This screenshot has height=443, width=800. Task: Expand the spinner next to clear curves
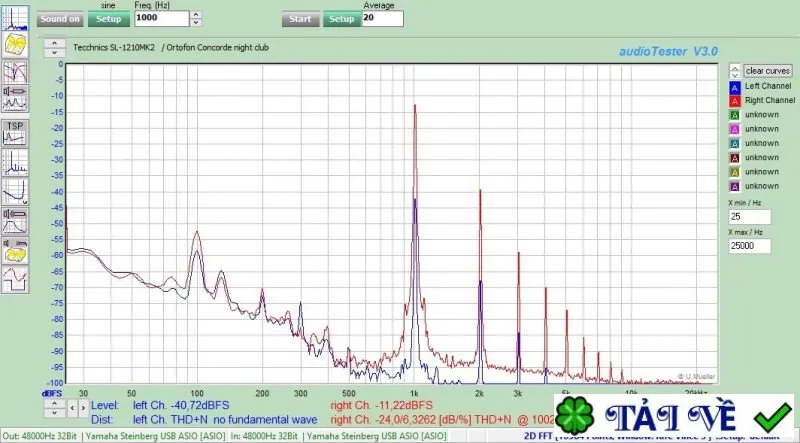[x=735, y=71]
